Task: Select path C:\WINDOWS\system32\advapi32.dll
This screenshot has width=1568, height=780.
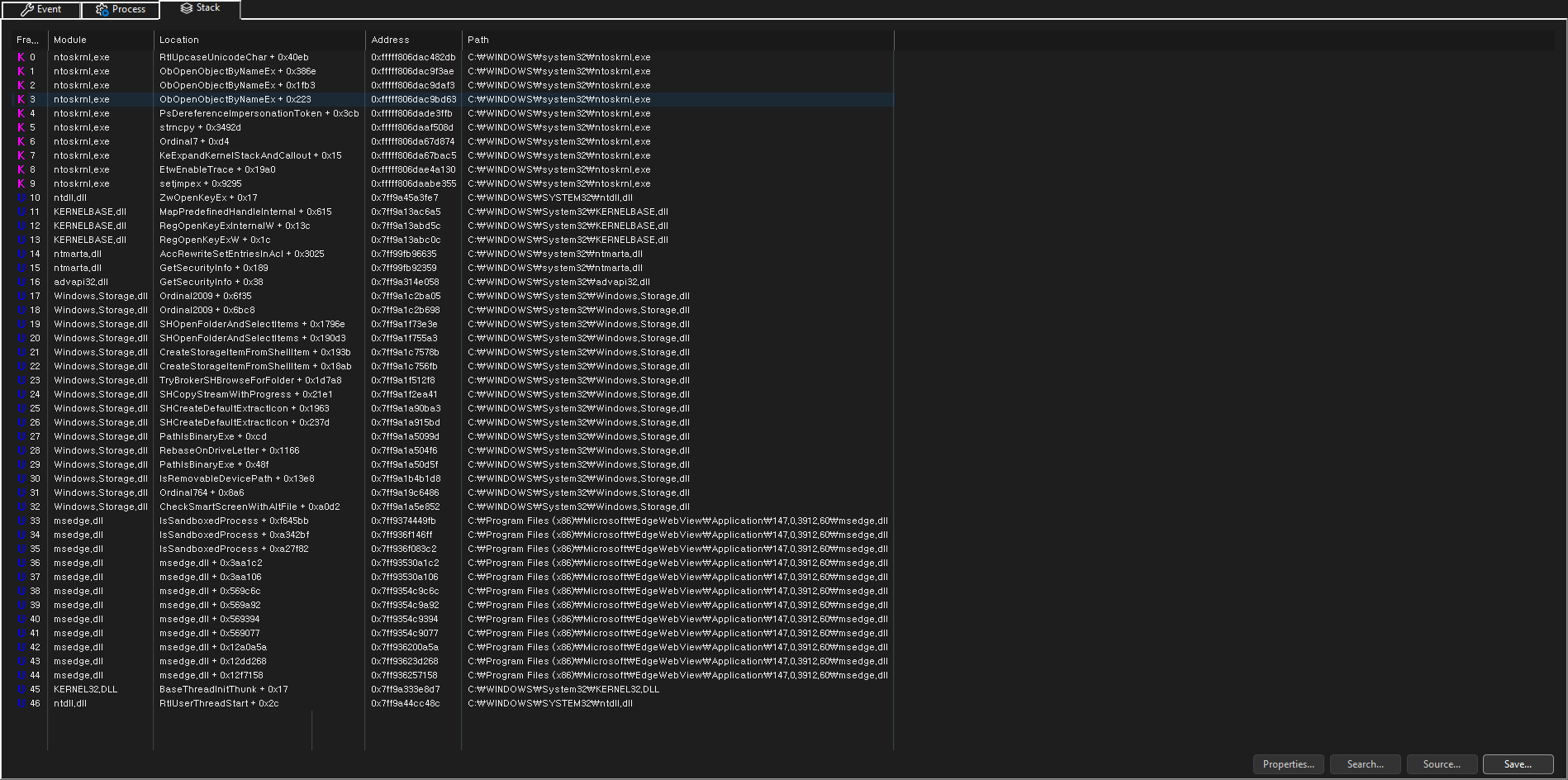Action: point(558,282)
